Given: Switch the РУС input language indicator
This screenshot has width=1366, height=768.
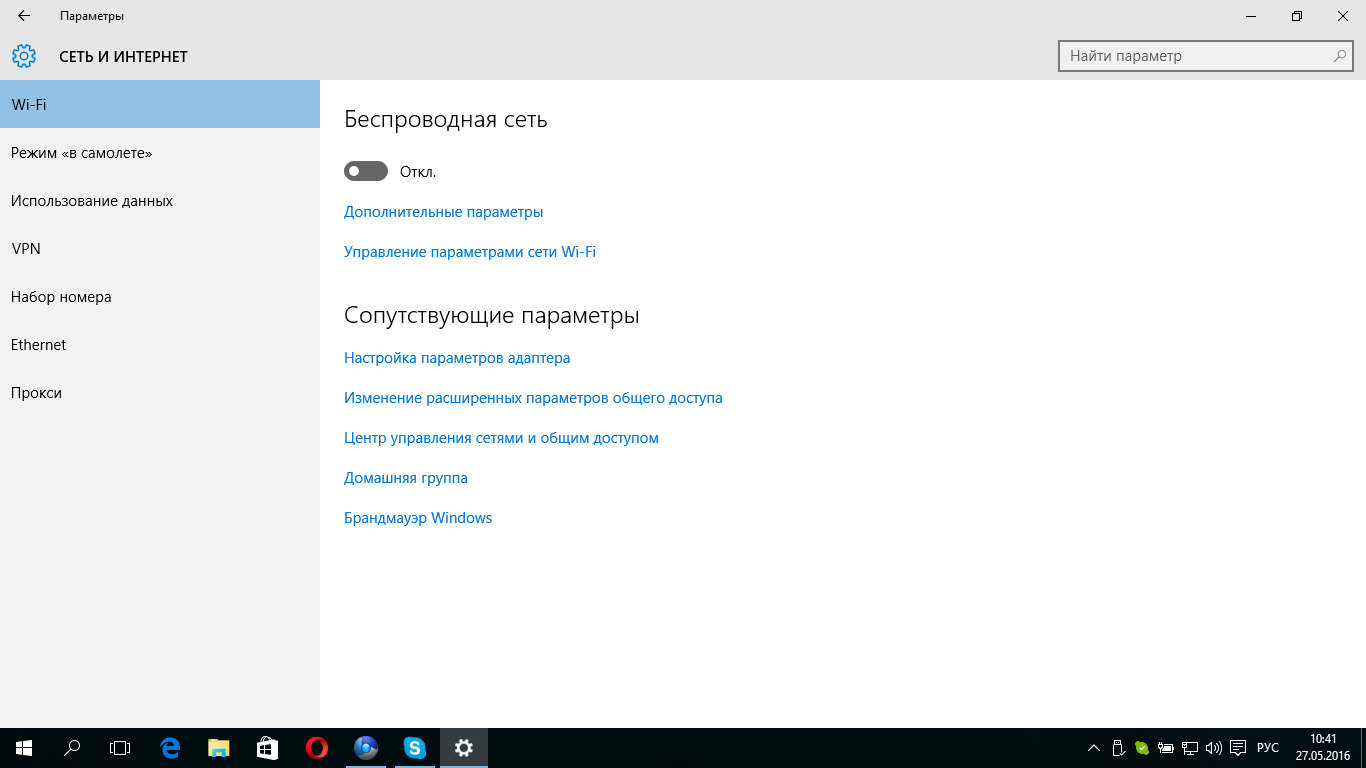Looking at the screenshot, I should click(1267, 747).
